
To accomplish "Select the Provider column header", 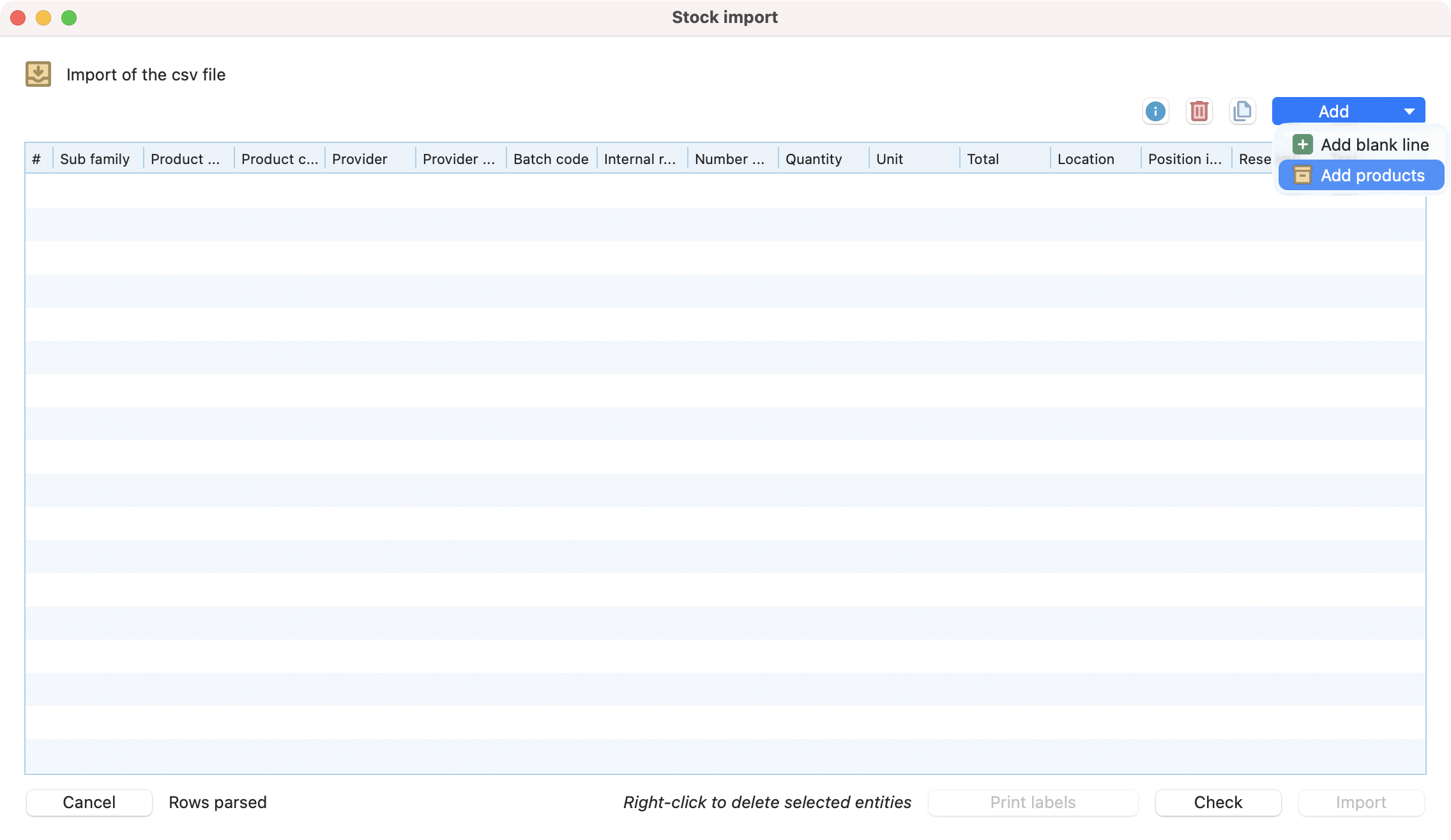I will tap(360, 159).
